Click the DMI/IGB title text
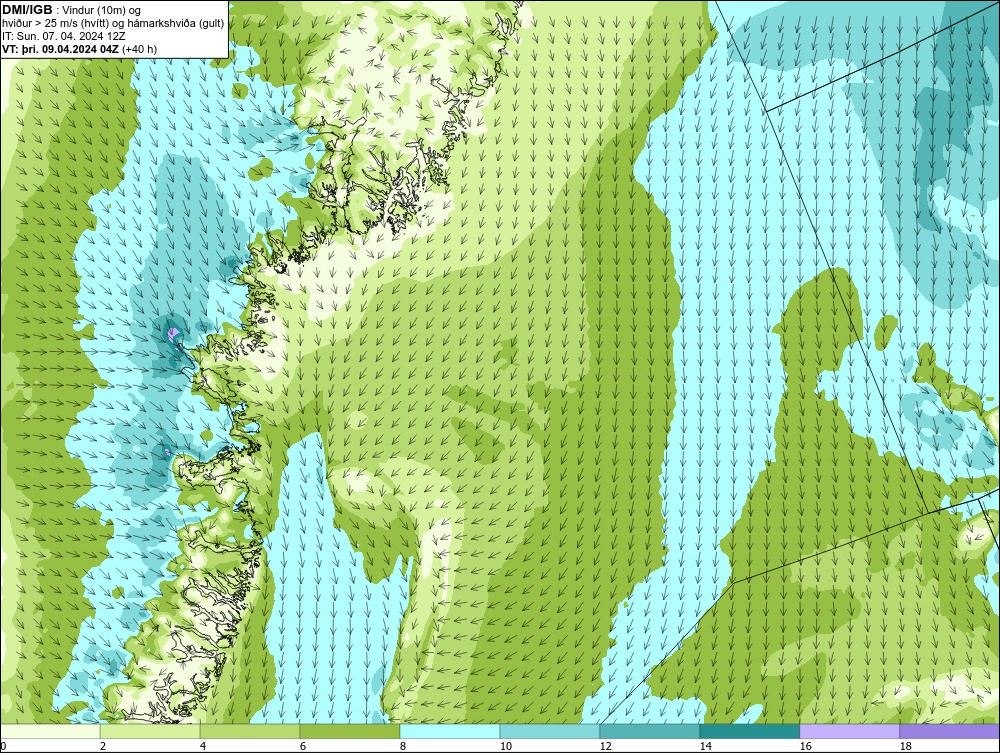 (x=27, y=10)
